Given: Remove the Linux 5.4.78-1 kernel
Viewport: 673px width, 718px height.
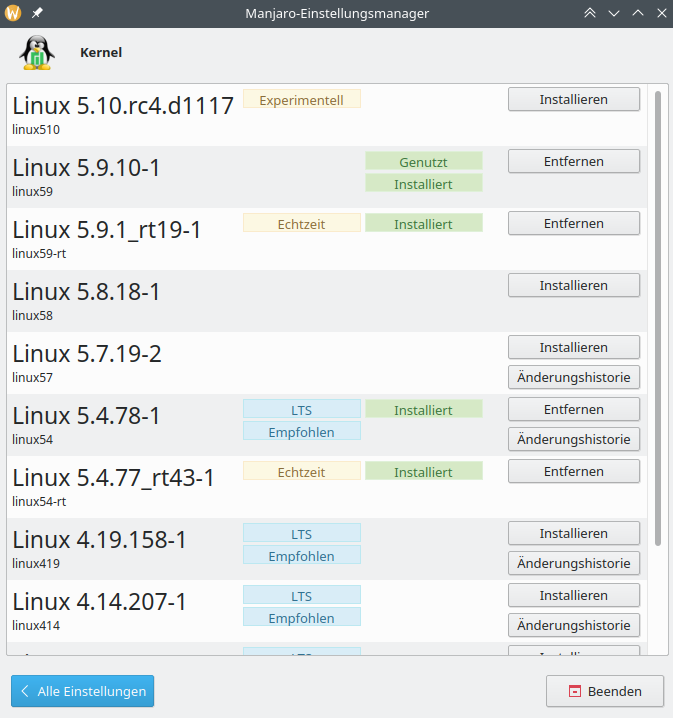Looking at the screenshot, I should pyautogui.click(x=574, y=409).
